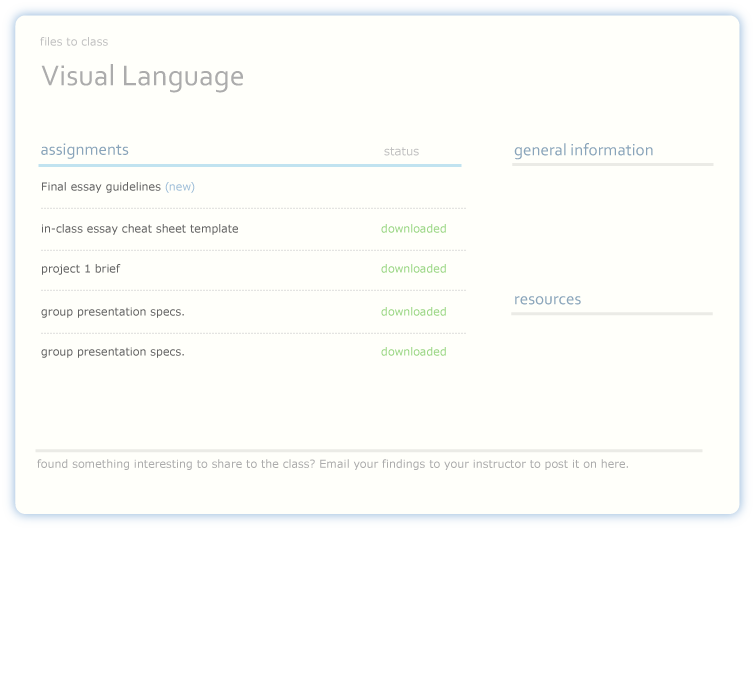Screen dimensions: 755x683
Task: Click the (new) tag beside Final essay guidelines
Action: (x=180, y=187)
